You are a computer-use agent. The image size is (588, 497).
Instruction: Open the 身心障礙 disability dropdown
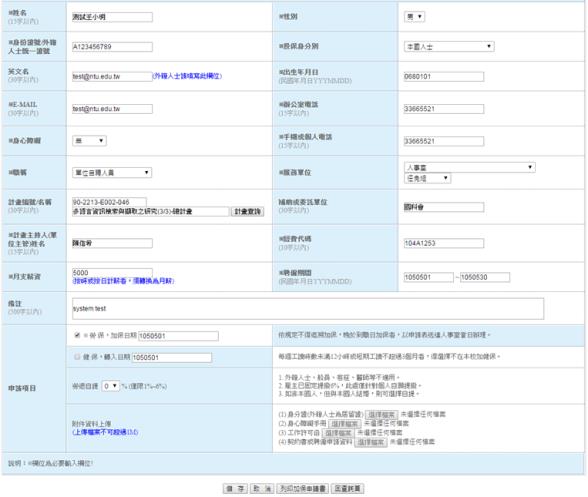[x=89, y=141]
